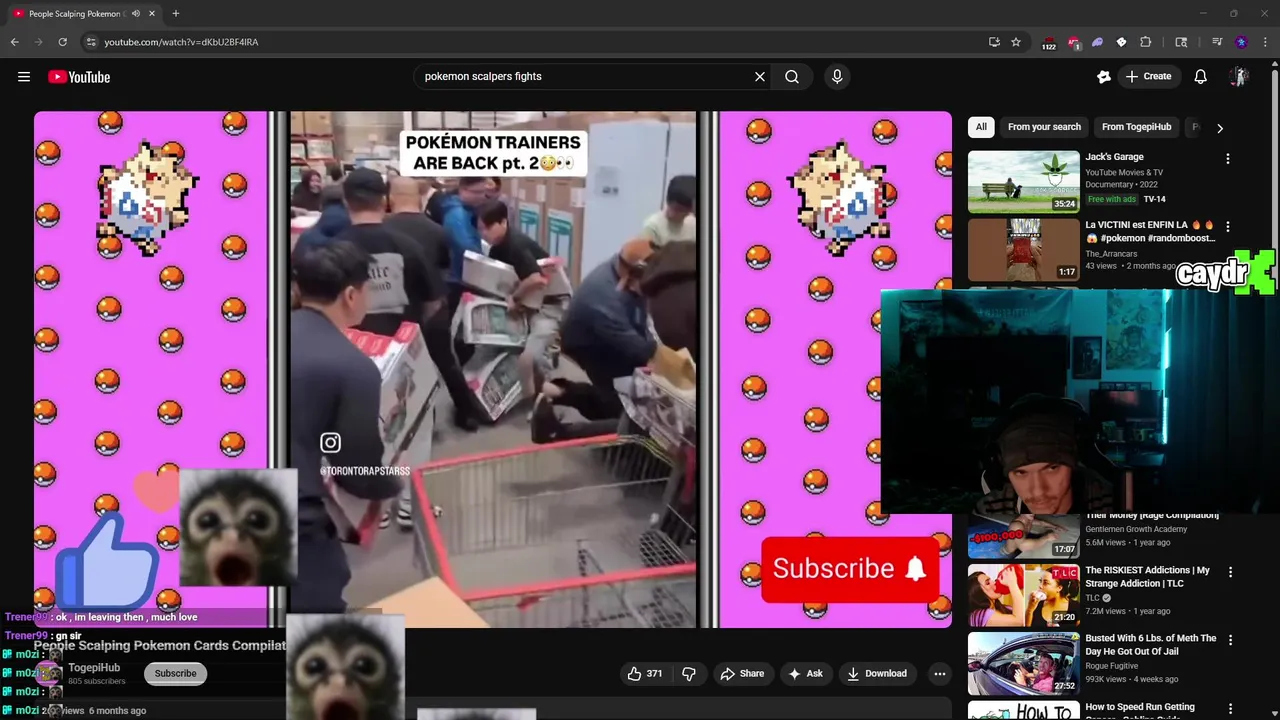Screen dimensions: 1280x720
Task: Click the Create button
Action: (x=1148, y=76)
